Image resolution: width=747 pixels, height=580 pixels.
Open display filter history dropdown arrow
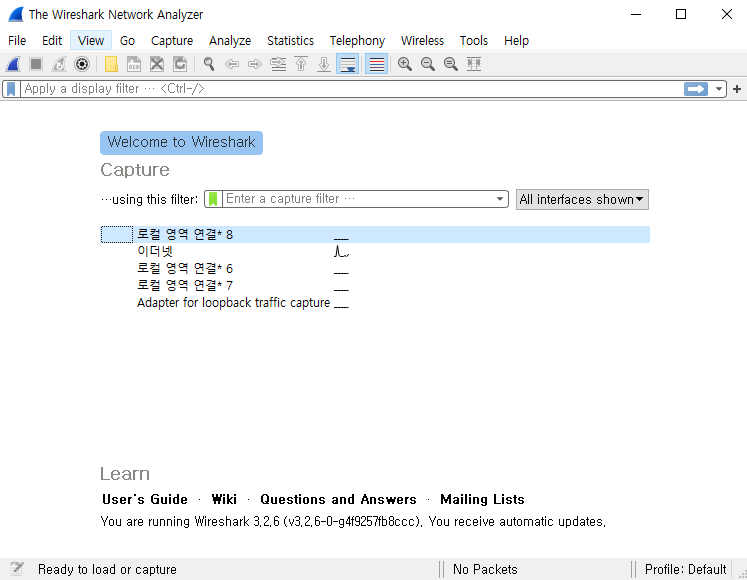pos(718,89)
